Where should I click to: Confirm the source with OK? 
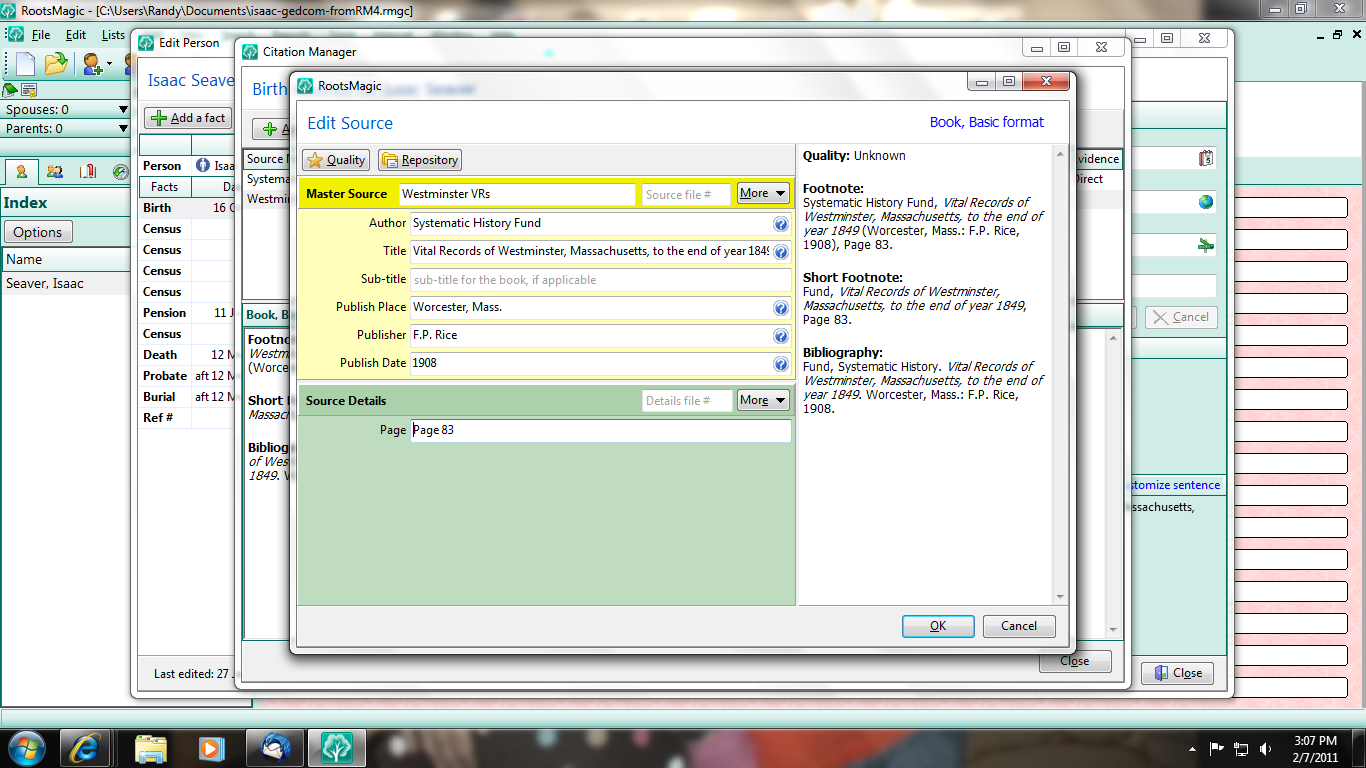[938, 626]
